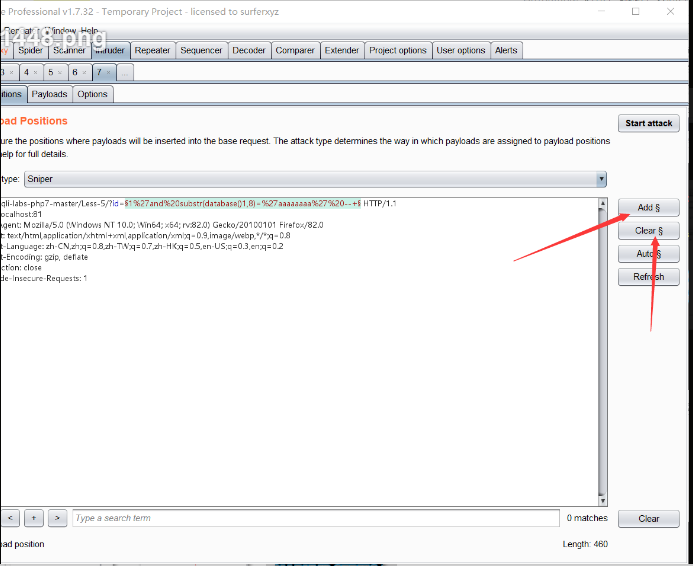693x566 pixels.
Task: Select Intruder attack tab 5
Action: 50,72
